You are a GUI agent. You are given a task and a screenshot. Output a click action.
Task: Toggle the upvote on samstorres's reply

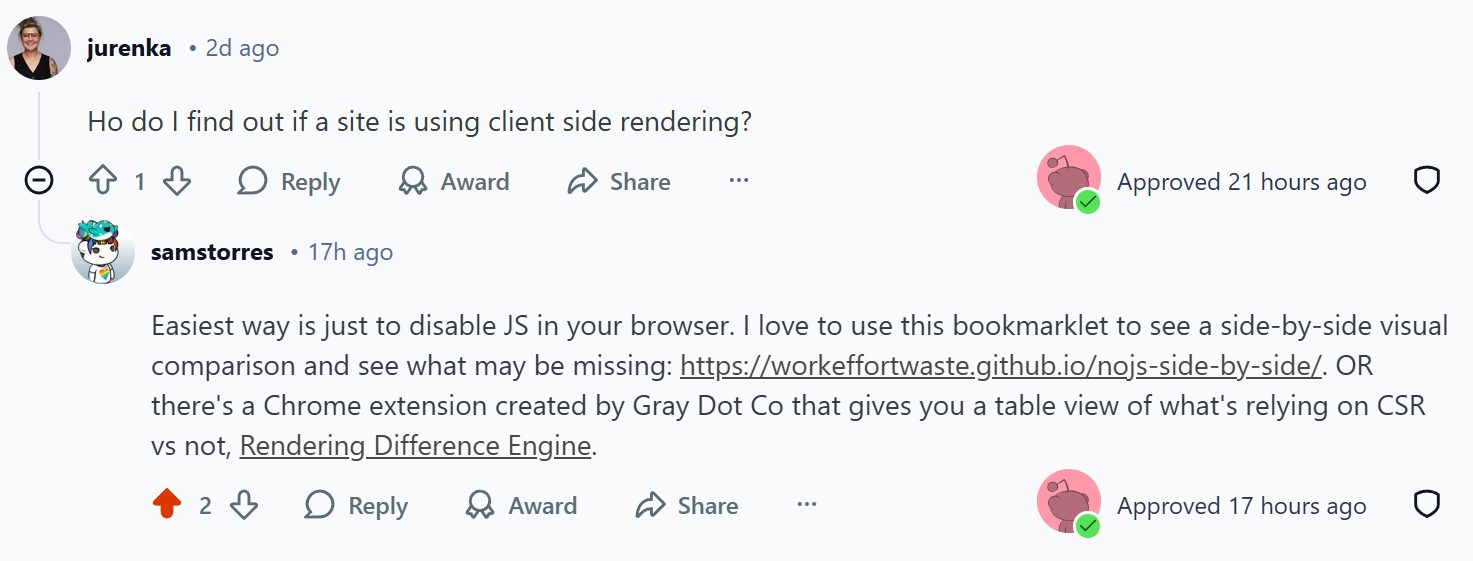pyautogui.click(x=167, y=505)
